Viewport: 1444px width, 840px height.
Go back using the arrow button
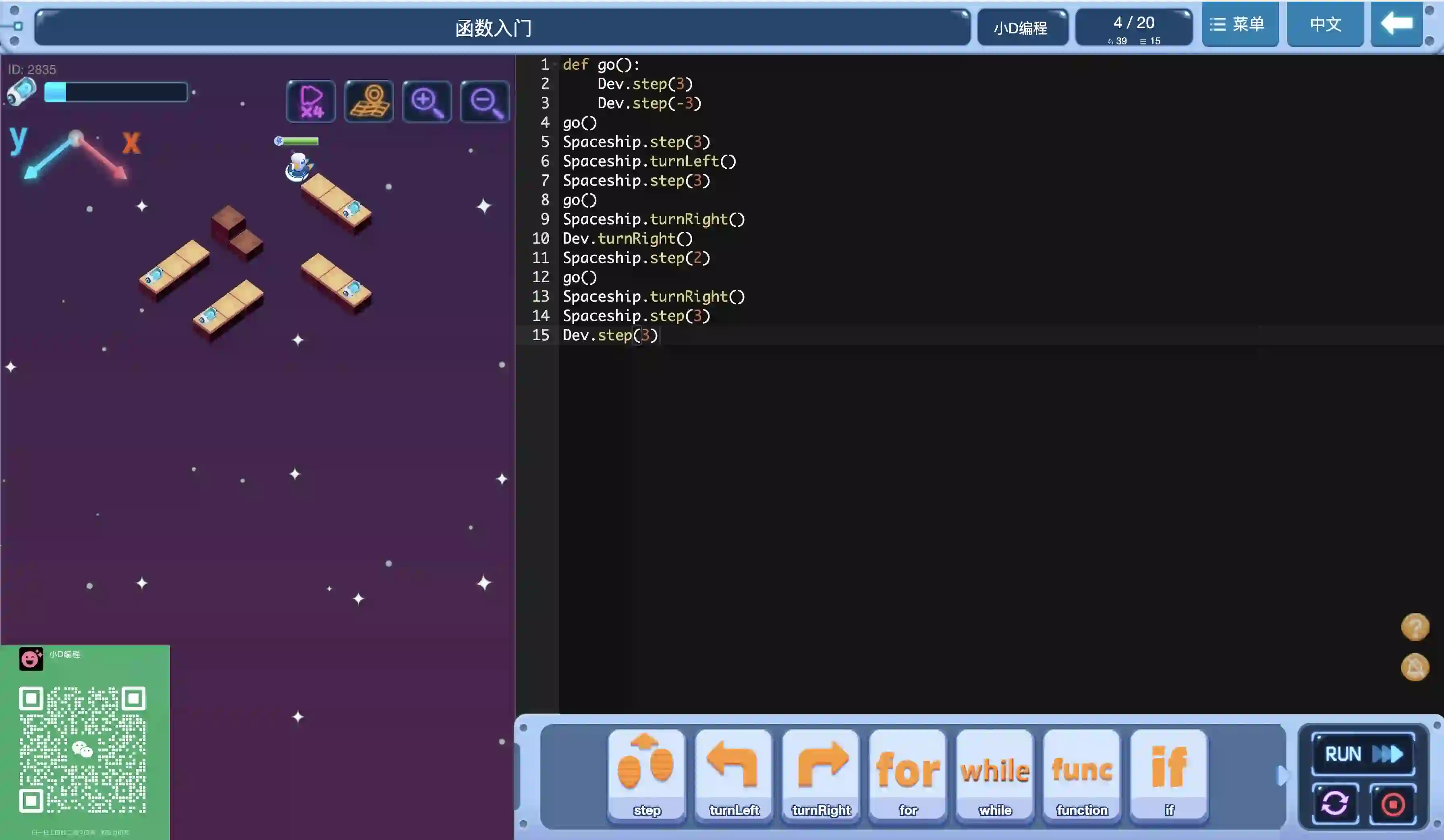pyautogui.click(x=1396, y=24)
